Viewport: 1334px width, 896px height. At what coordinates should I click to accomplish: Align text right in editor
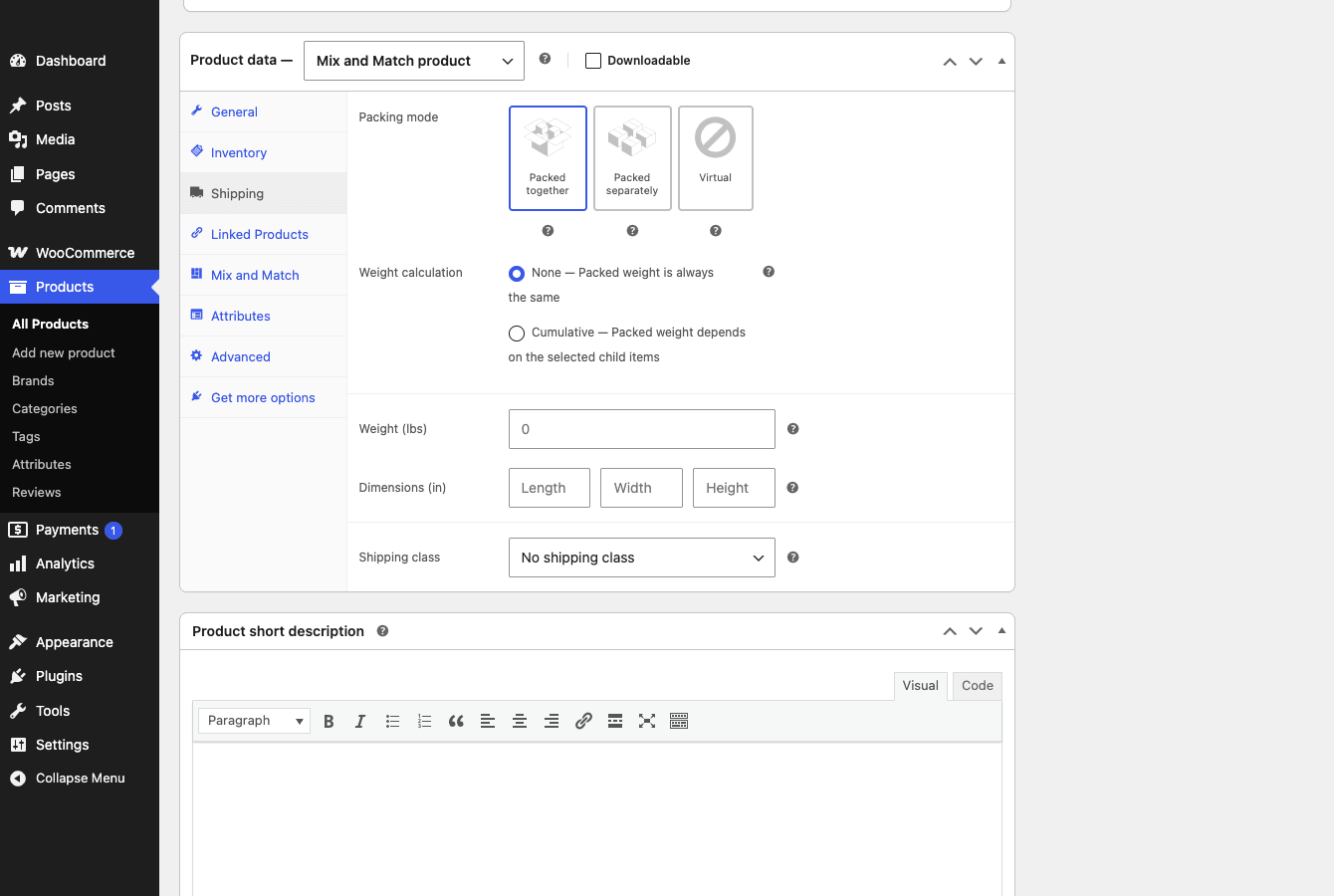(552, 721)
